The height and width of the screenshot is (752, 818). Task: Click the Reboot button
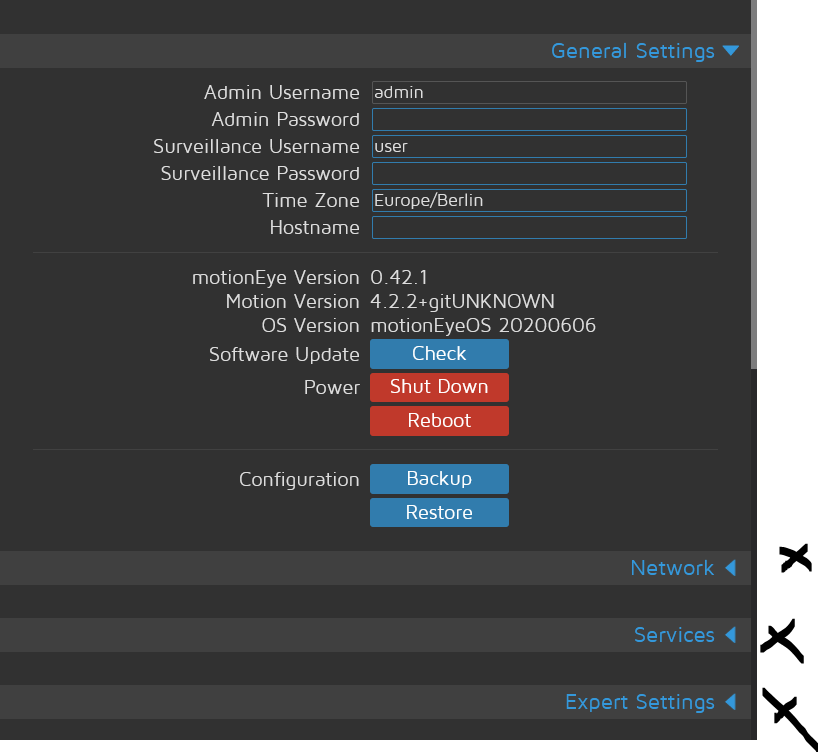pos(439,421)
